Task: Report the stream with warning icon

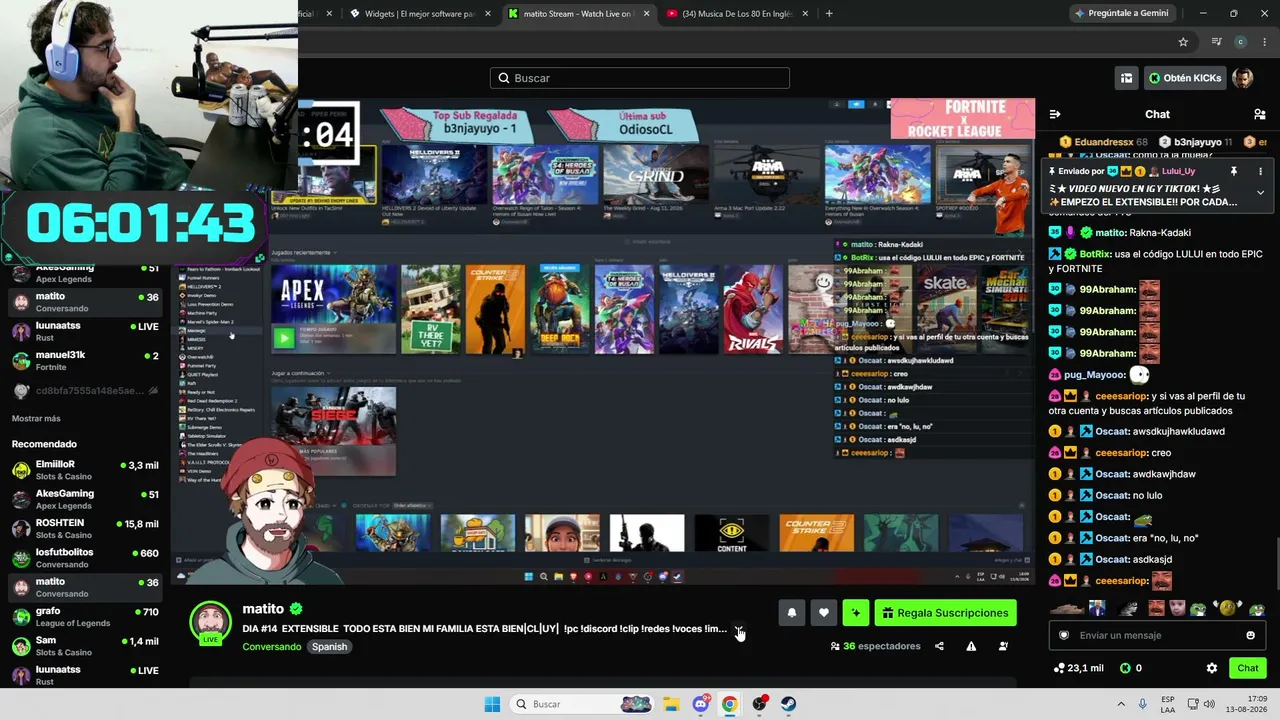Action: [x=971, y=646]
